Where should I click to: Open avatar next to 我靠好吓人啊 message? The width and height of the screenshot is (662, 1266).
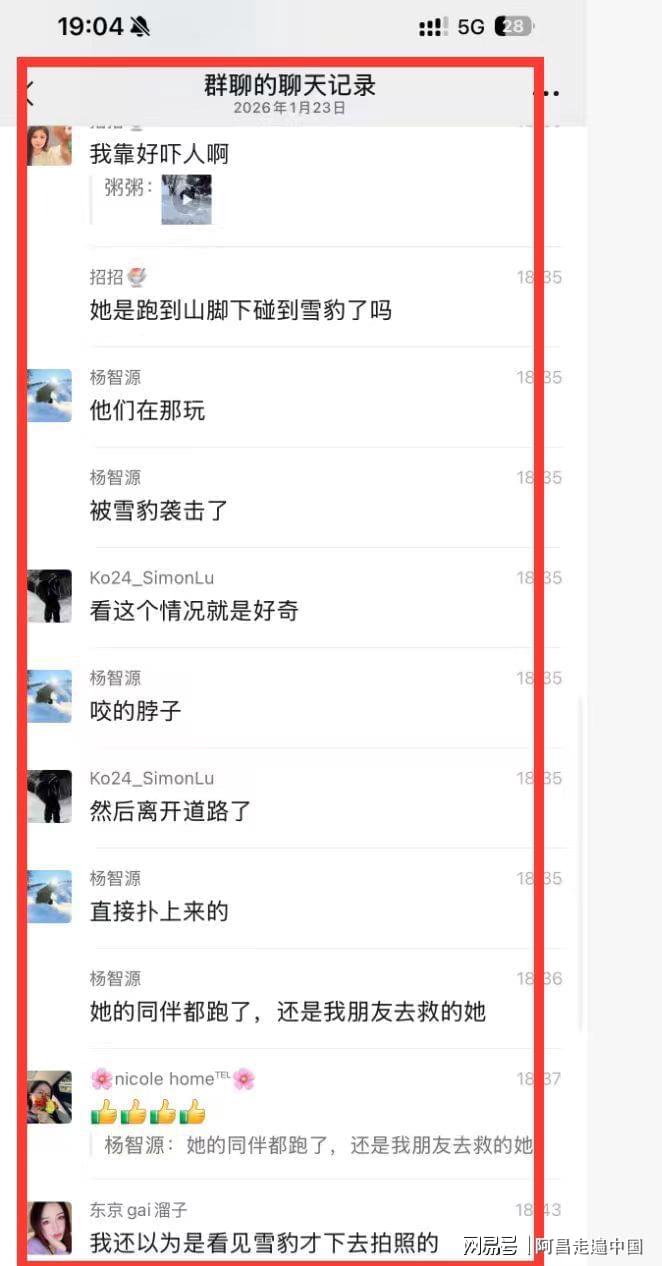(x=49, y=142)
